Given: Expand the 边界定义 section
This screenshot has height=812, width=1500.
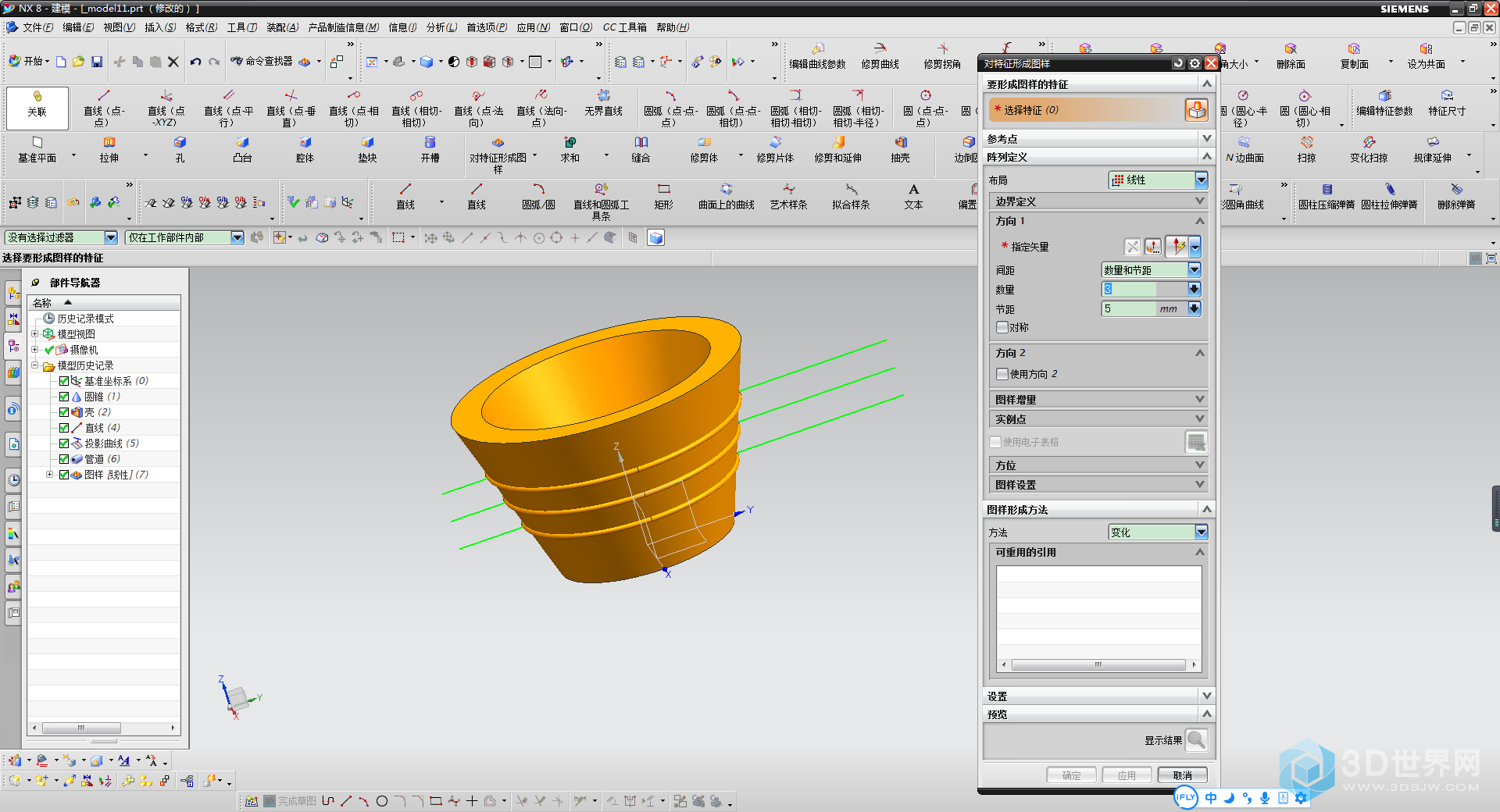Looking at the screenshot, I should (1100, 201).
